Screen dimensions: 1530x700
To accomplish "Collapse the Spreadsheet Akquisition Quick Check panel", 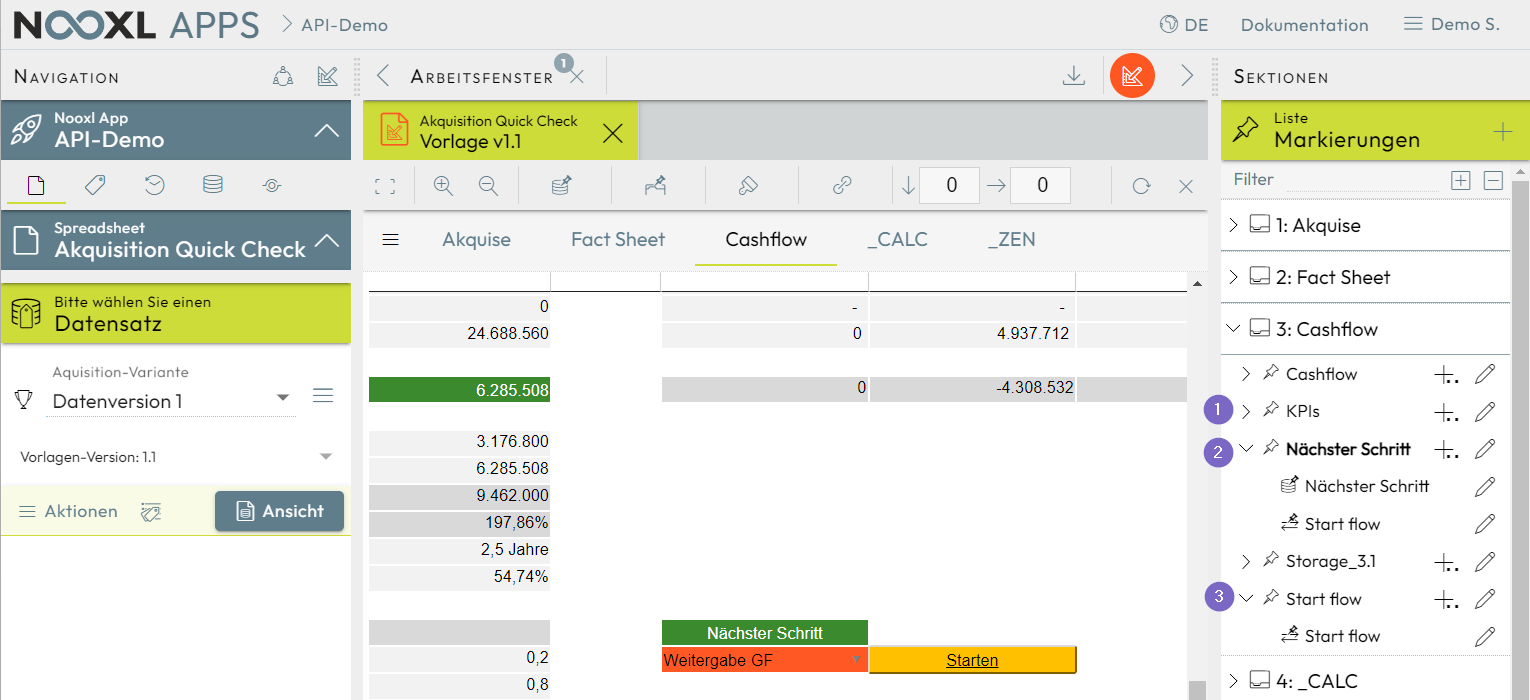I will pos(326,240).
